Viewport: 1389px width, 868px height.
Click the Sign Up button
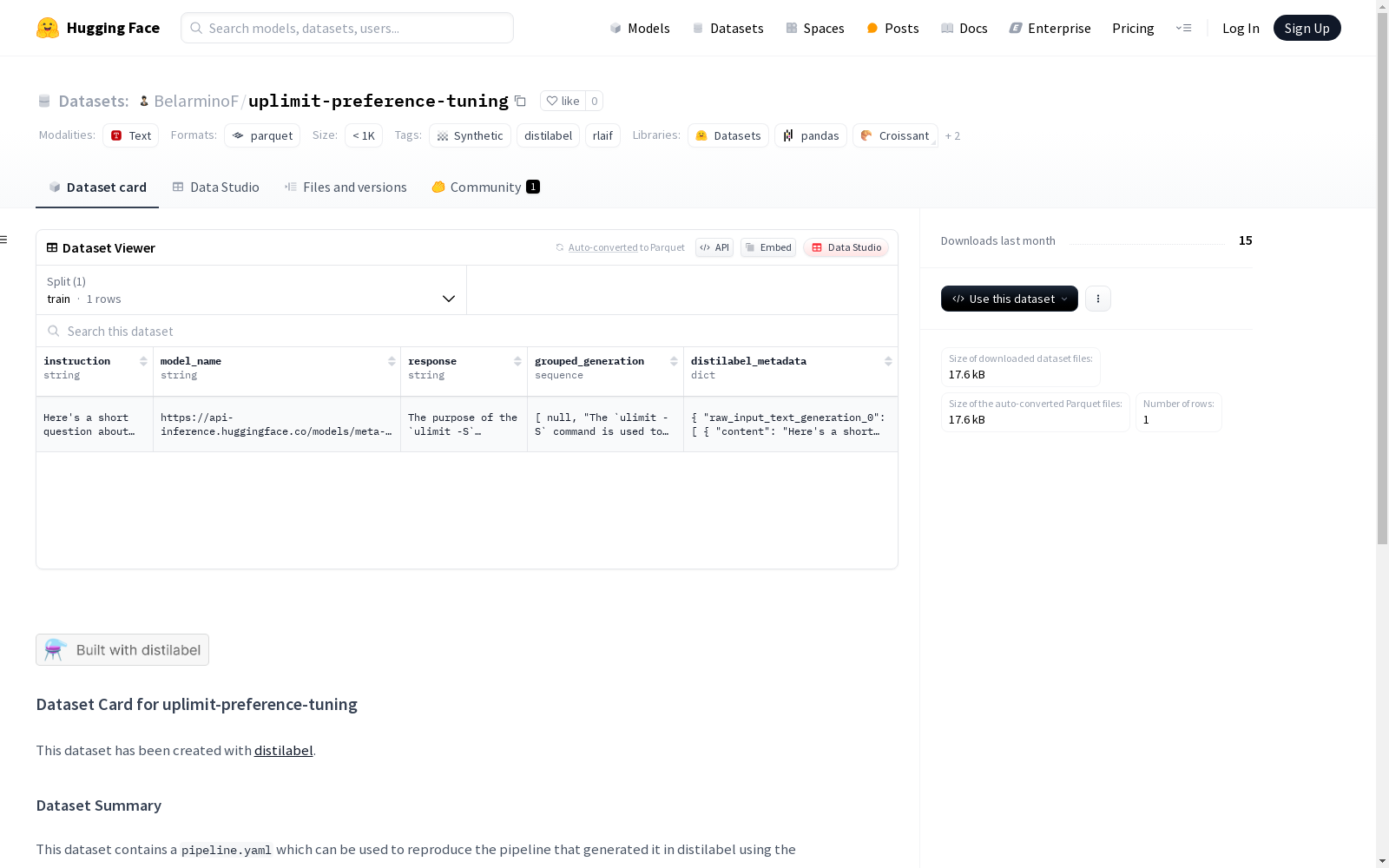tap(1307, 28)
